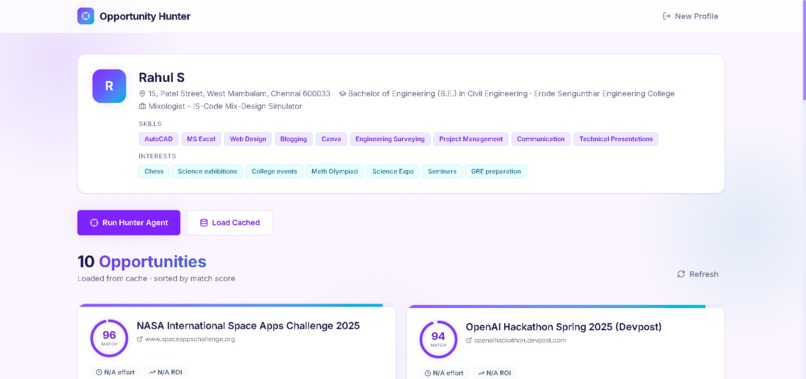Click the Loaded from cache subtitle
The image size is (806, 379).
[x=156, y=279]
